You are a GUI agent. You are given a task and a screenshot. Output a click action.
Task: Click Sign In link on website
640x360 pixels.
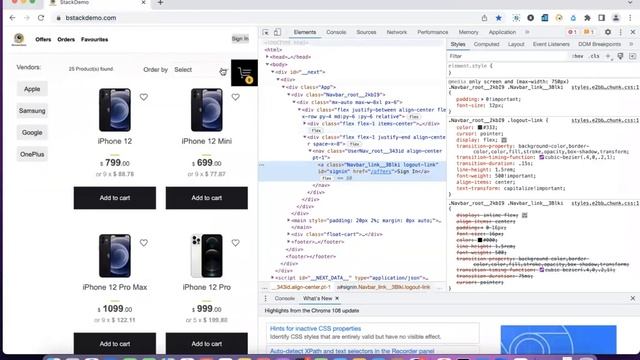pyautogui.click(x=240, y=39)
